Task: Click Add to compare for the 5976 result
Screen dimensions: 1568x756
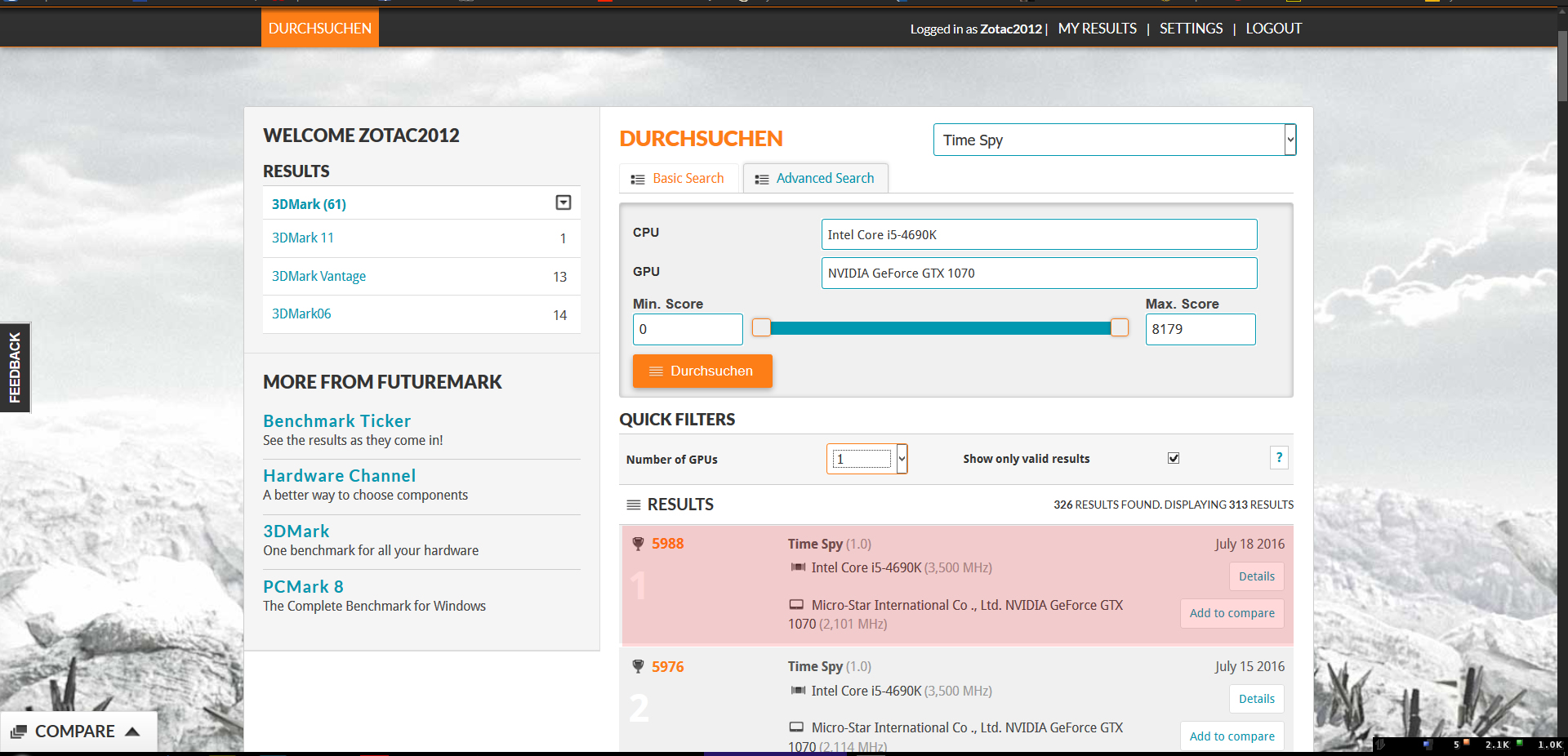Action: 1232,736
